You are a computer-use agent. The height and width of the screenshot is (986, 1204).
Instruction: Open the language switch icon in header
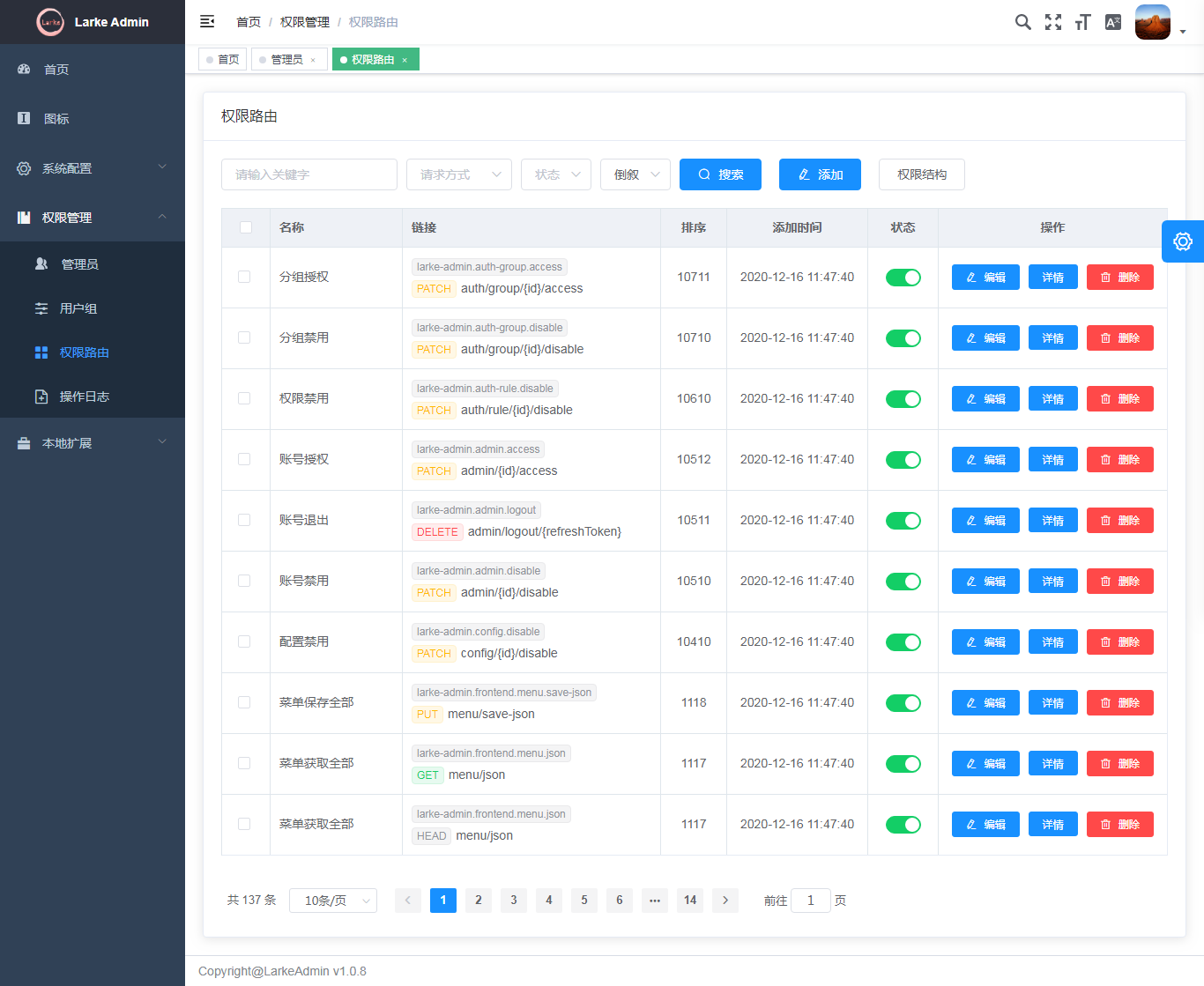[1113, 22]
